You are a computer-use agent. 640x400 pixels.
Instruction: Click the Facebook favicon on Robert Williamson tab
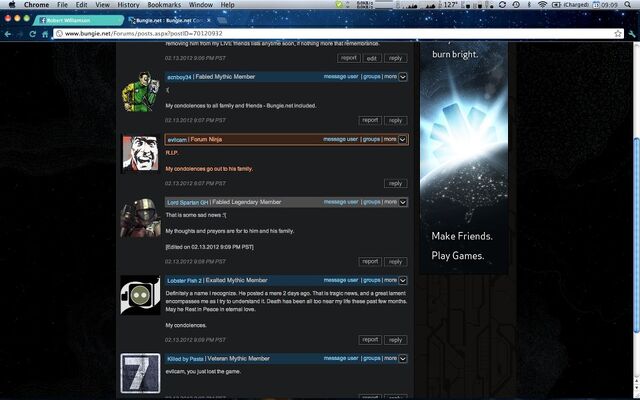pyautogui.click(x=42, y=20)
